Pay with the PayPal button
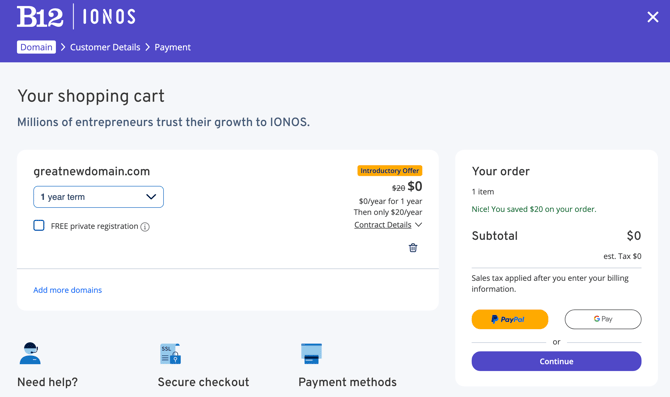670x397 pixels. 510,319
